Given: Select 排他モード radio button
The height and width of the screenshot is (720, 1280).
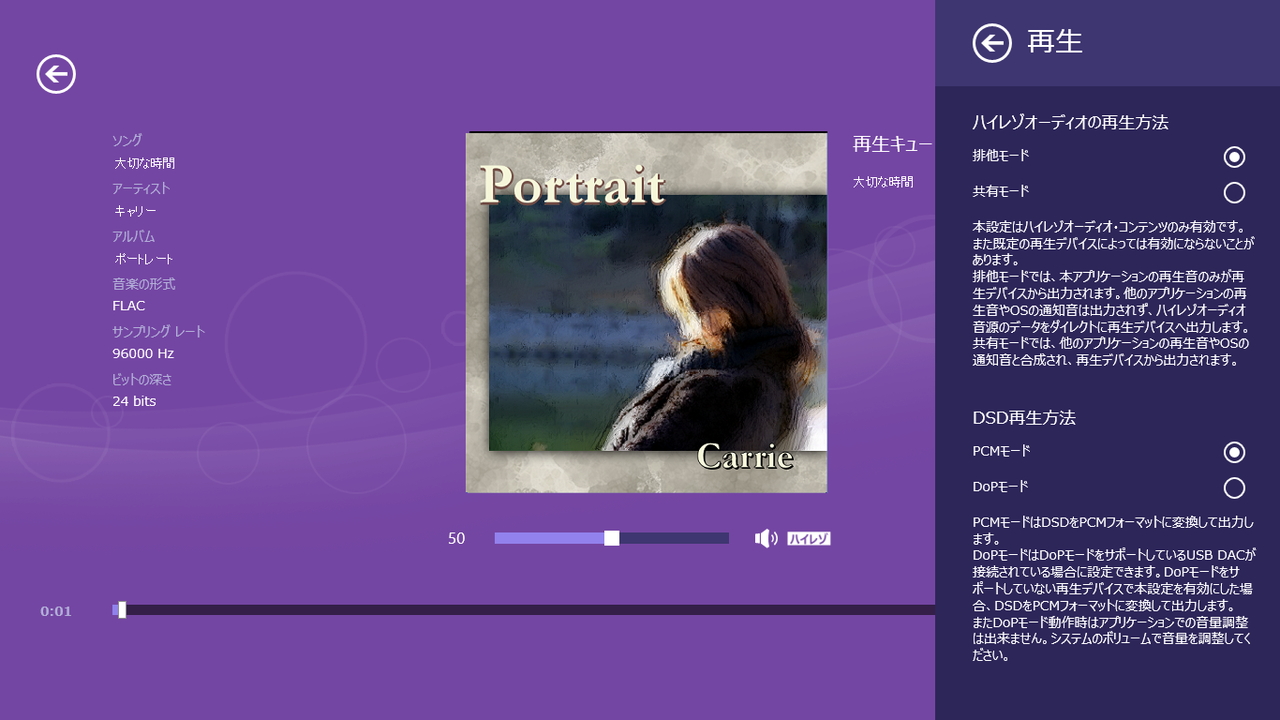Looking at the screenshot, I should 1234,157.
